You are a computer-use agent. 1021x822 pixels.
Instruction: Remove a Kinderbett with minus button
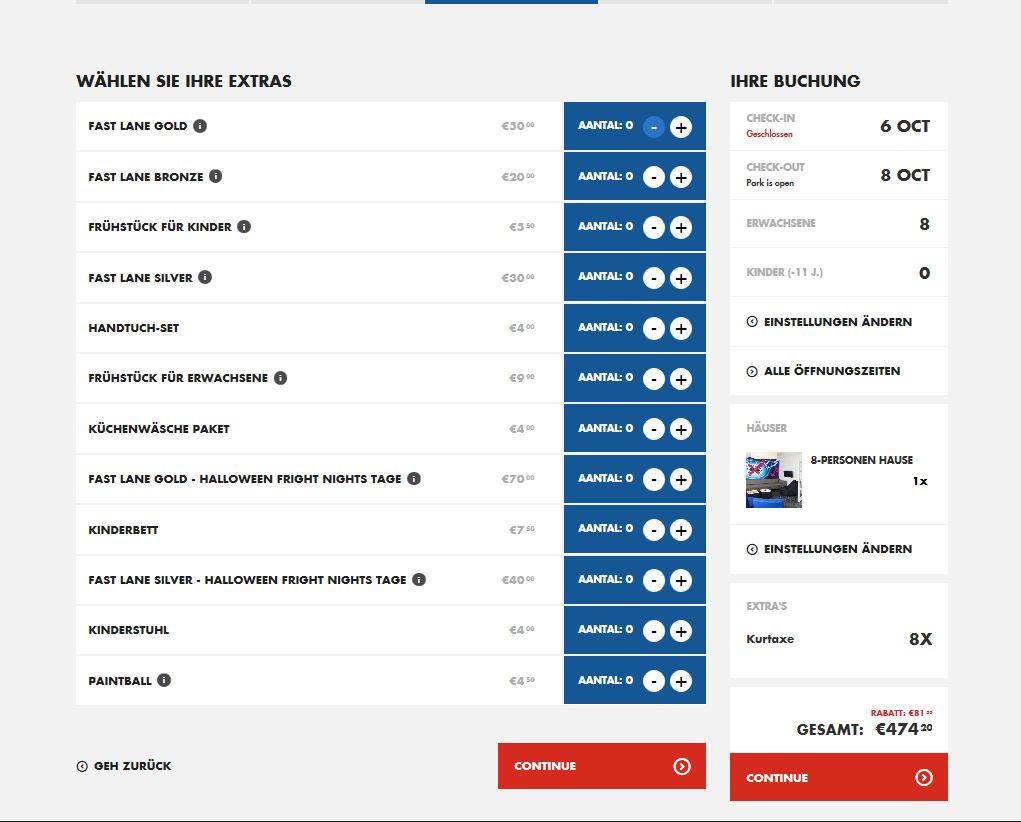point(654,530)
